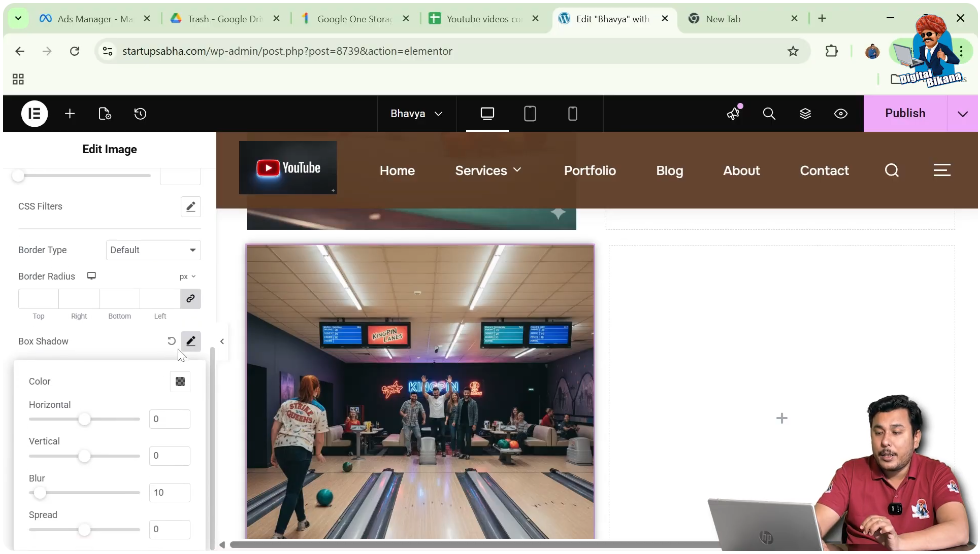980x554 pixels.
Task: Toggle the preview eye icon
Action: click(x=841, y=114)
